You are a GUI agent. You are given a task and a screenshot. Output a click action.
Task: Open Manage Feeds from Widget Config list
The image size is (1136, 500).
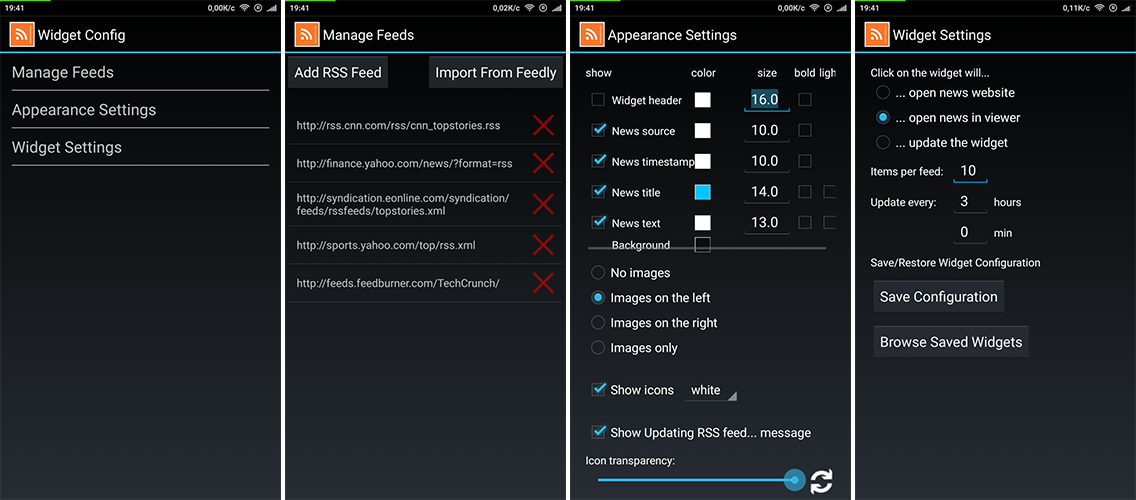click(141, 72)
